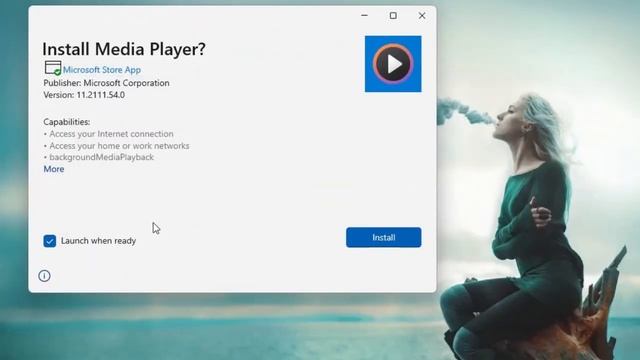Uncheck the Launch when ready checkbox

coord(50,241)
